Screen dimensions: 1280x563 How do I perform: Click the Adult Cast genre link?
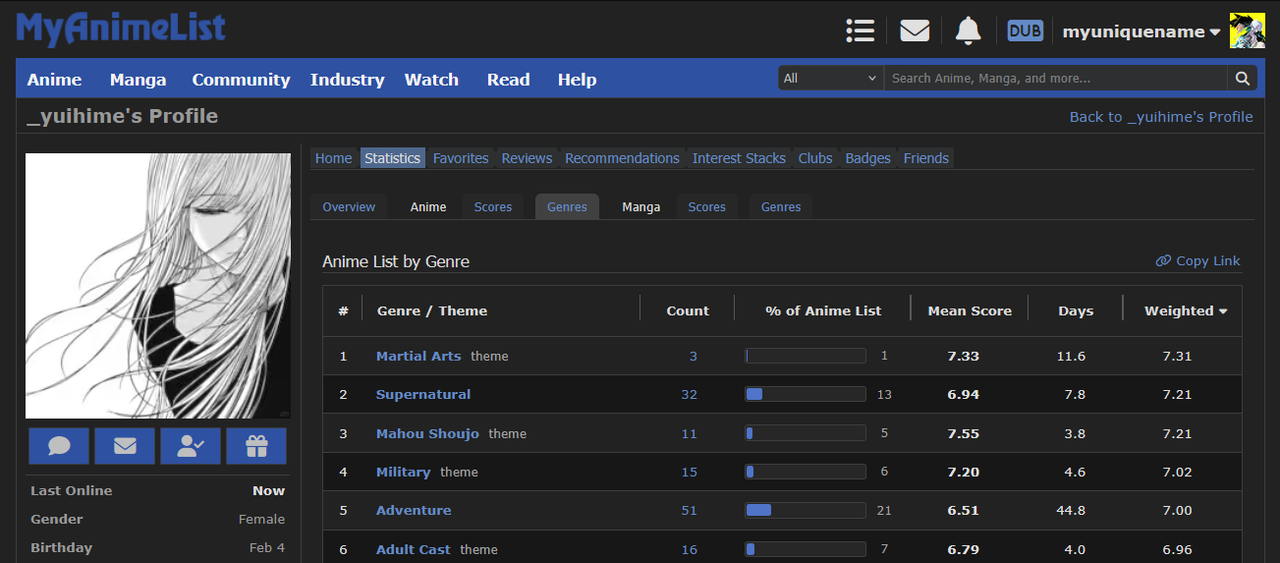tap(413, 549)
